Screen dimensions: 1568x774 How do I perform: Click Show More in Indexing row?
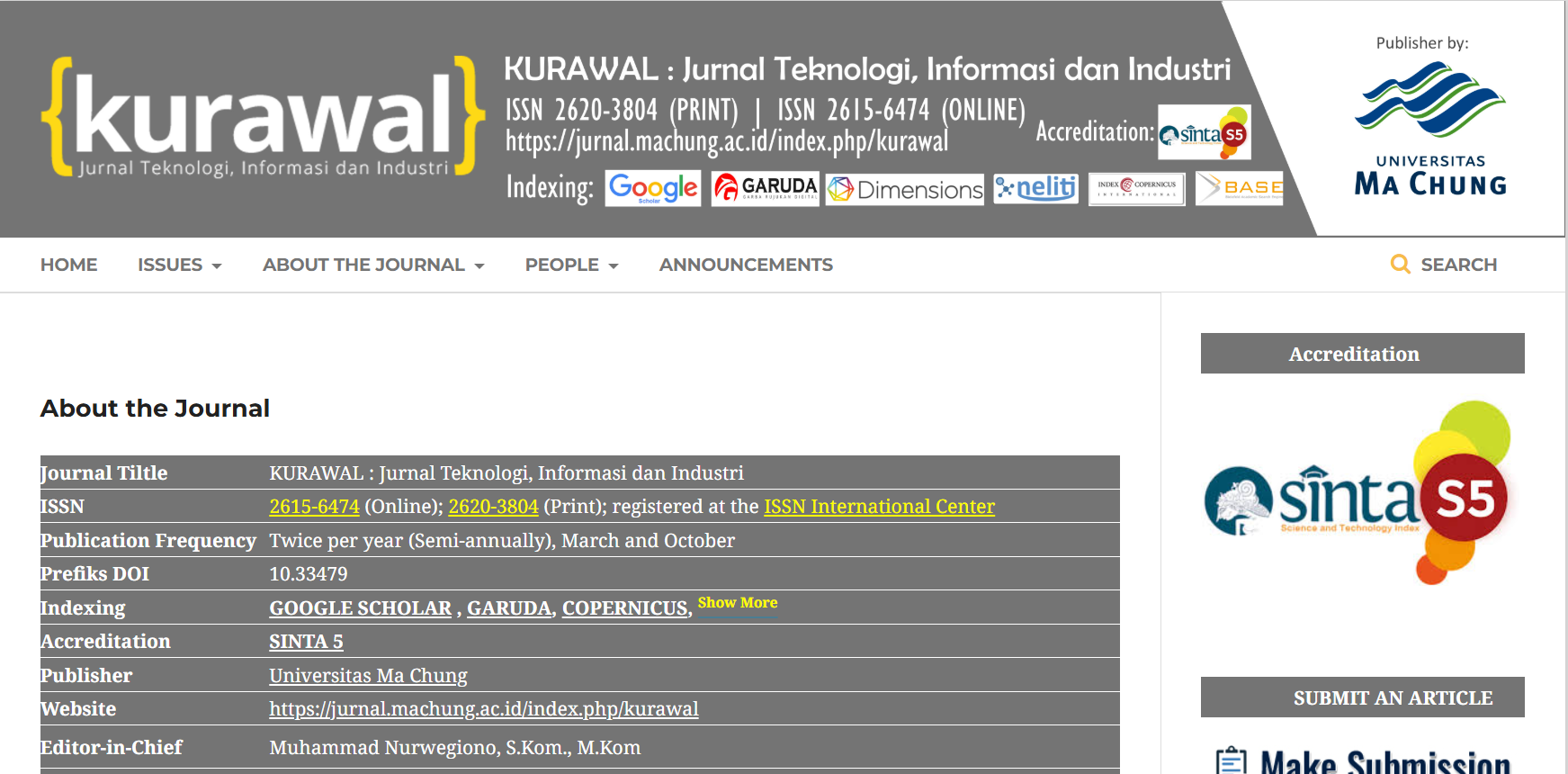pyautogui.click(x=738, y=603)
